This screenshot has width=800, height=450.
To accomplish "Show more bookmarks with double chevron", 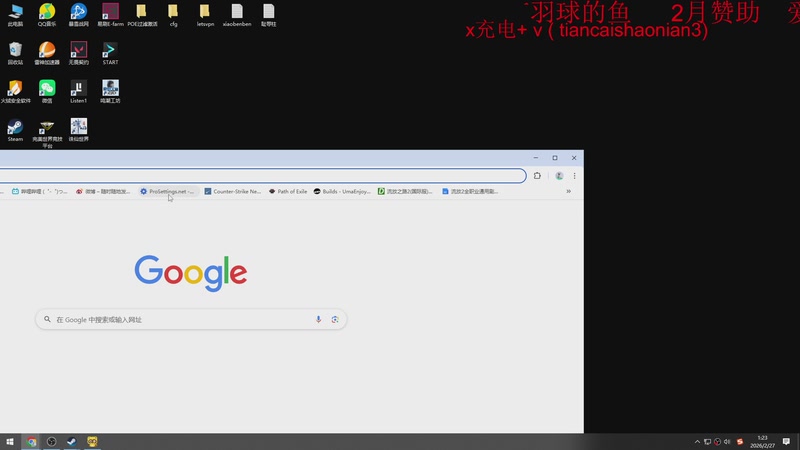I will pos(568,191).
